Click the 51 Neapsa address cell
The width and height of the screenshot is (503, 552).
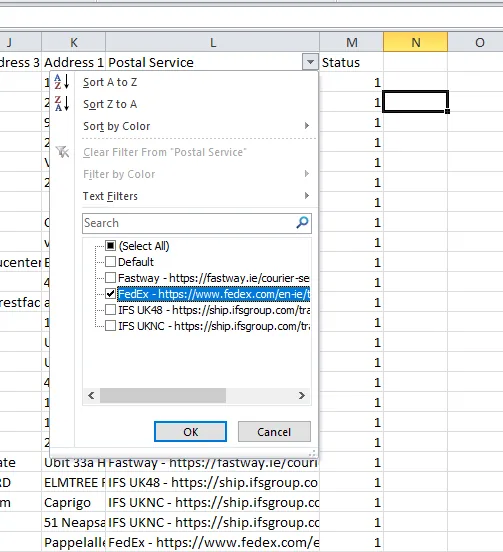[74, 522]
